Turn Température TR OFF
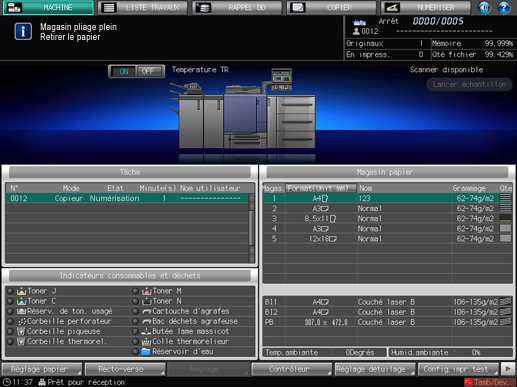 149,71
